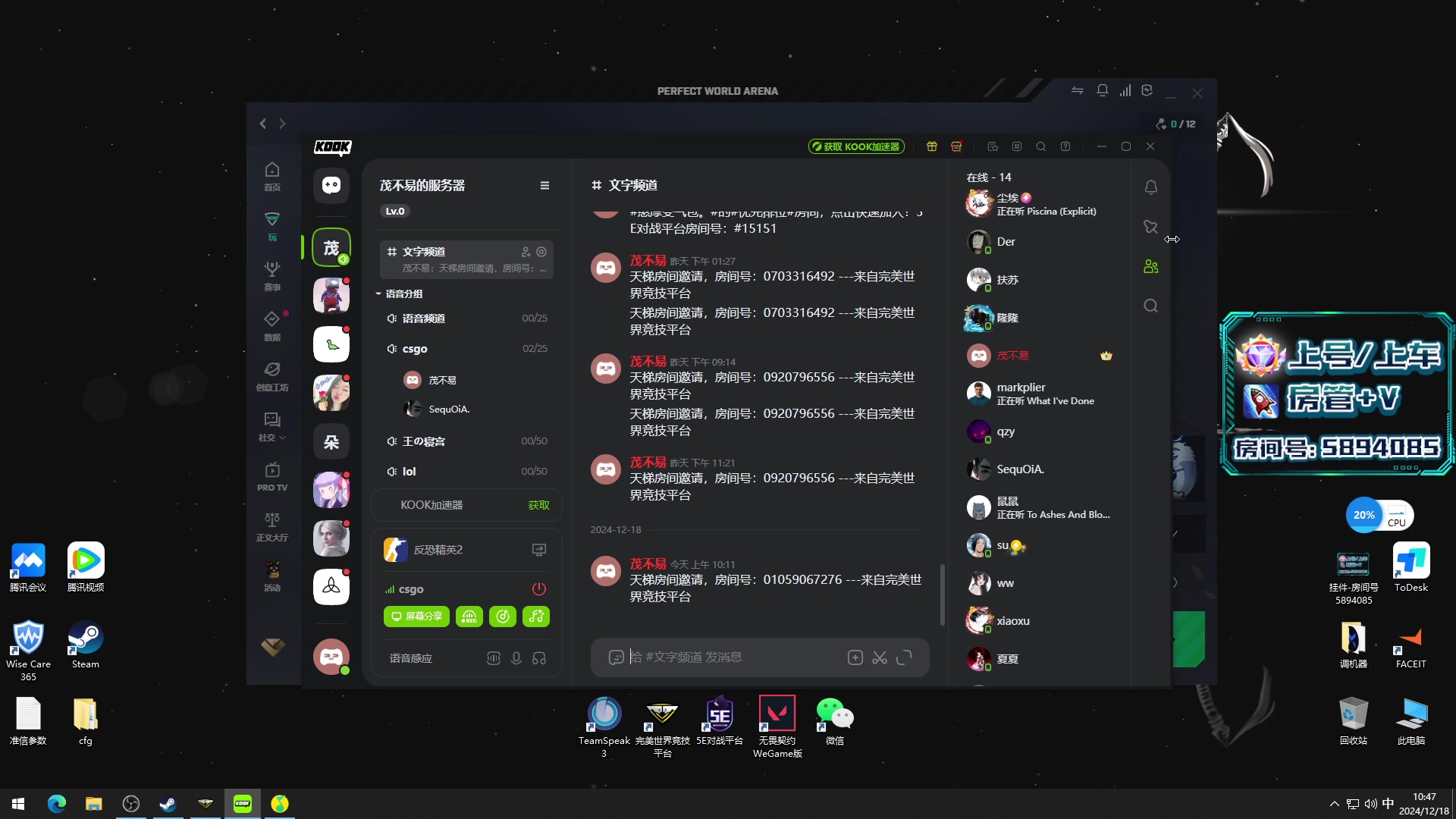Click member 尘埃 in online list

1039,204
